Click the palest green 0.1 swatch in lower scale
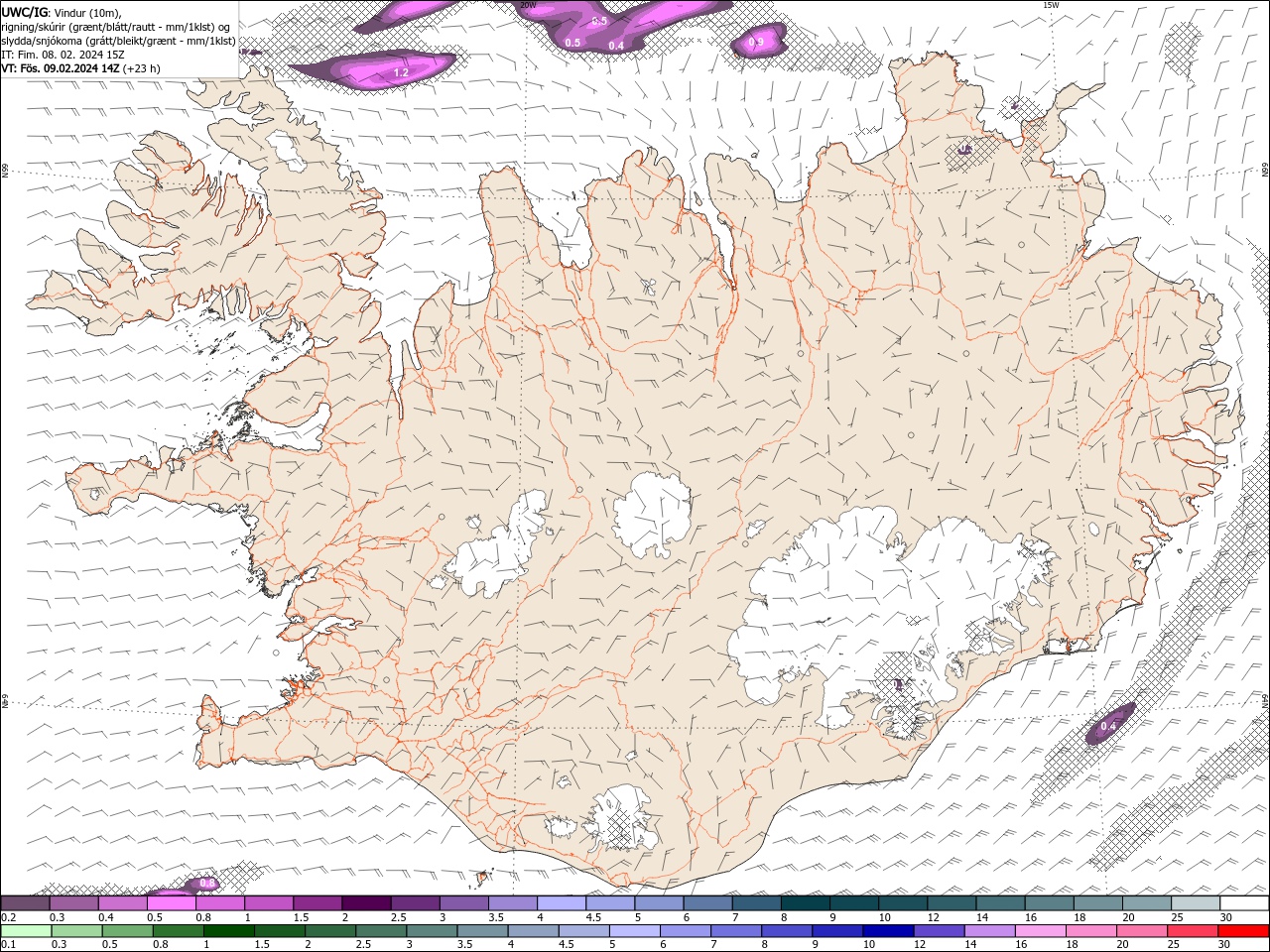1270x952 pixels. [x=26, y=931]
